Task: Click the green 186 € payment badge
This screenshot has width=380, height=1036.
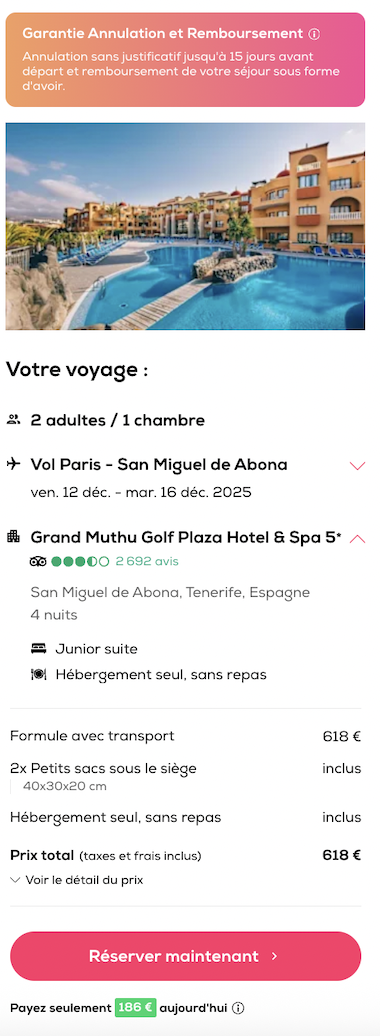Action: (135, 1008)
